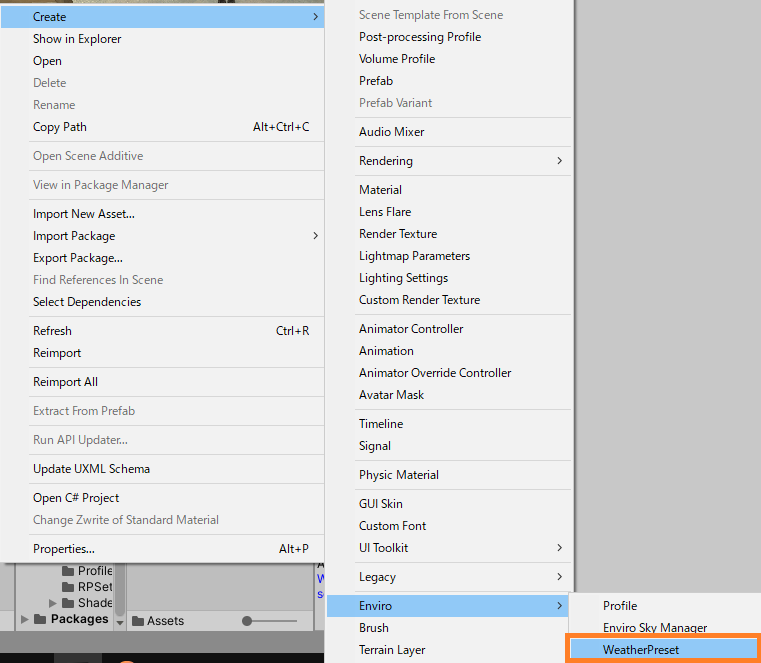Screen dimensions: 761x663
Task: Select Refresh menu entry
Action: point(162,331)
